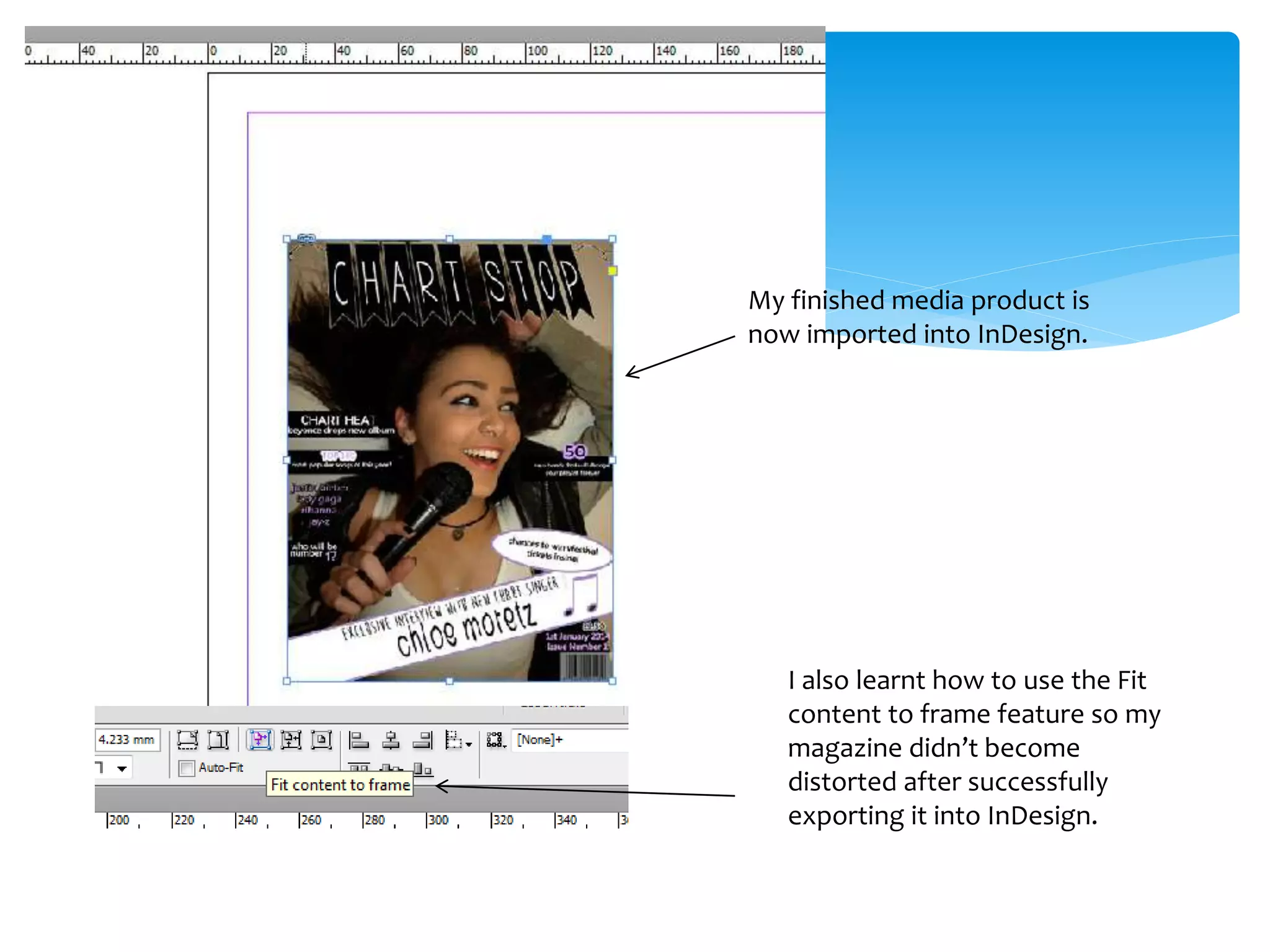Click the [None]+ object style field

pos(571,739)
